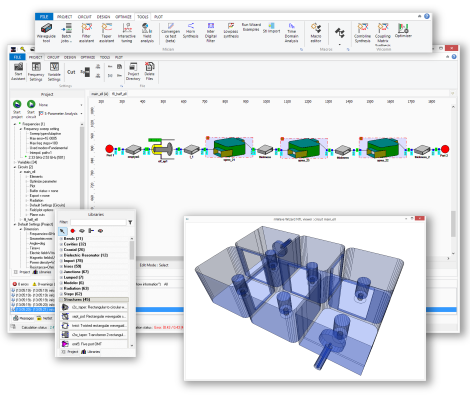This screenshot has width=470, height=398.
Task: Click the first green resonator block in circuit
Action: (x=229, y=148)
